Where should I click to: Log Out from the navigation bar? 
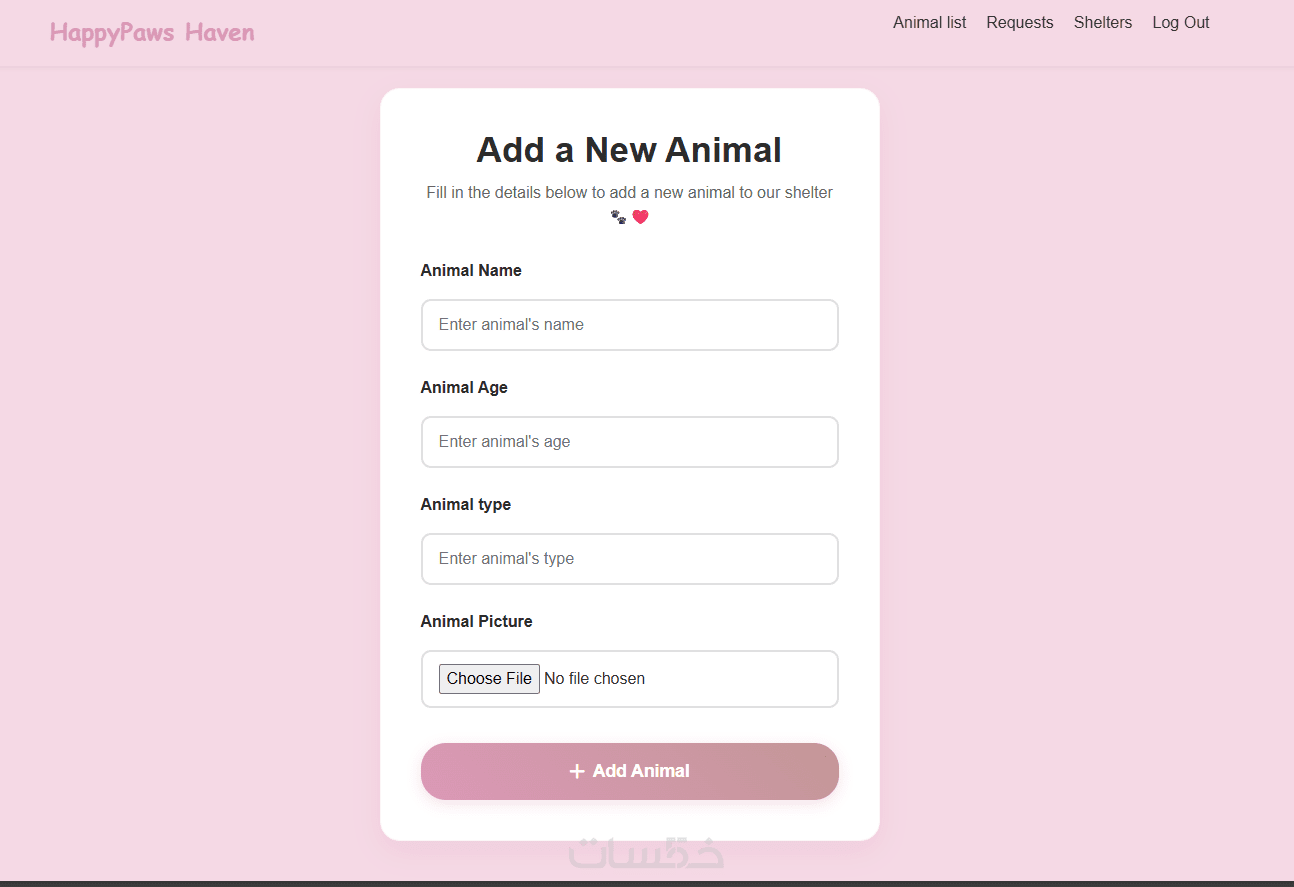[1180, 23]
